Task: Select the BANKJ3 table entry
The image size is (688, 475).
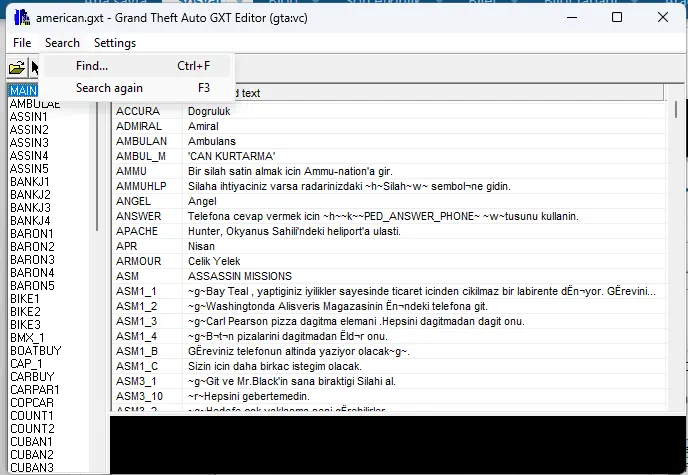Action: pos(30,208)
